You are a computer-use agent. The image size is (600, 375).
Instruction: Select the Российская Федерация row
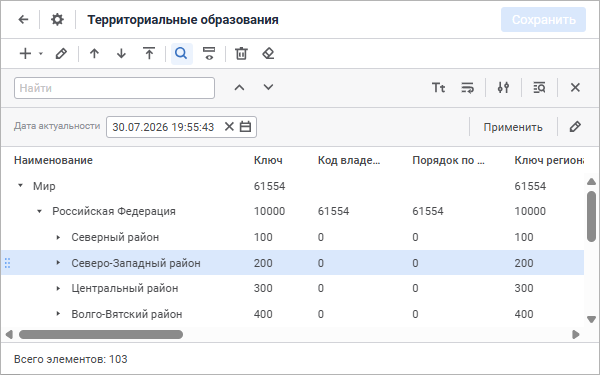[293, 211]
